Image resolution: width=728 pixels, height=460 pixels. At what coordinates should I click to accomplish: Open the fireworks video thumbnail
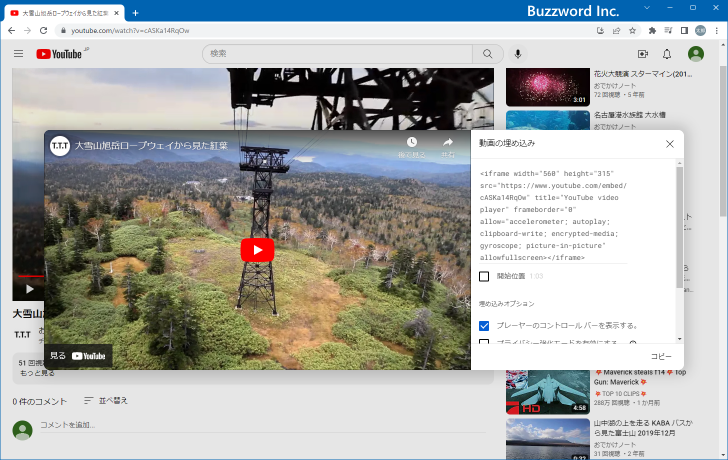coord(548,87)
